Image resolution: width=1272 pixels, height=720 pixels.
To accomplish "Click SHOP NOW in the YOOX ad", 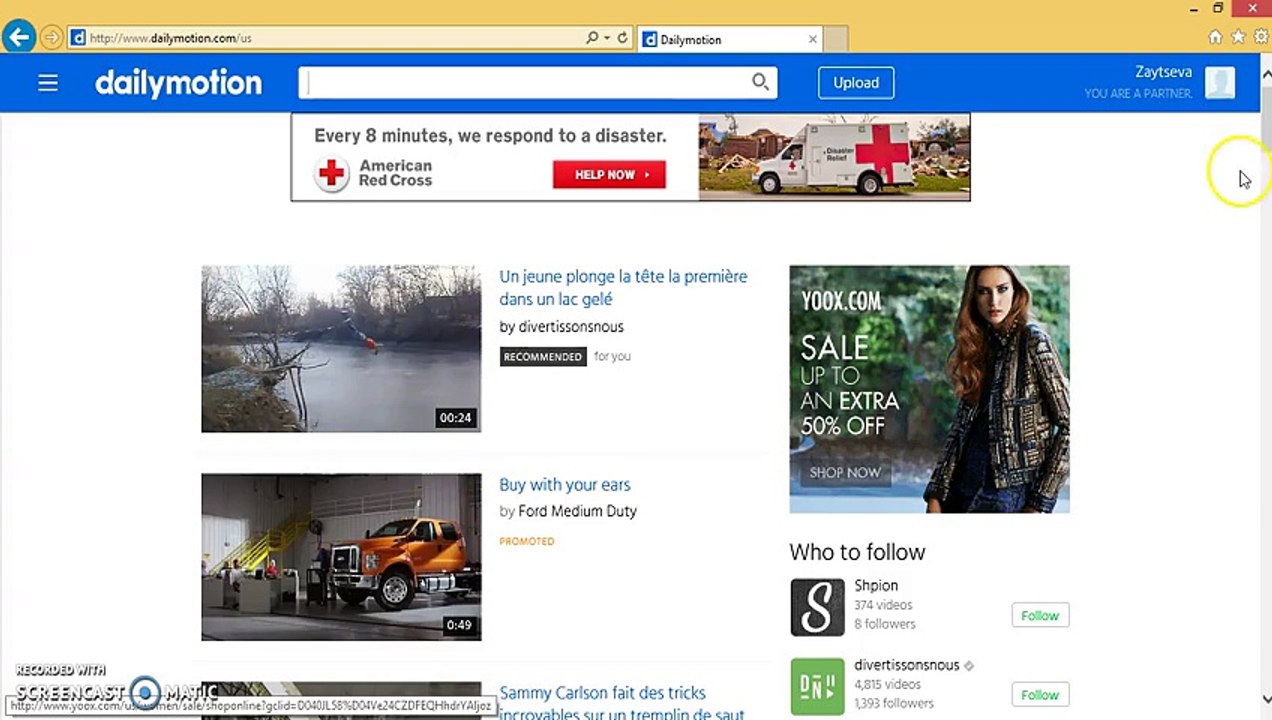I will pos(845,473).
